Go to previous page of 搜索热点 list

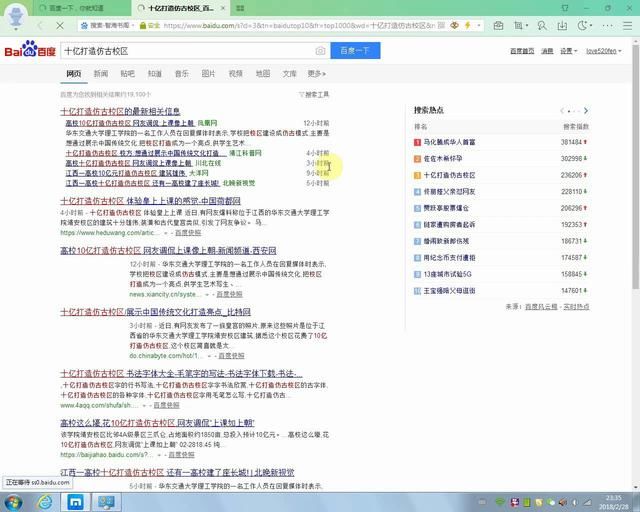[562, 111]
